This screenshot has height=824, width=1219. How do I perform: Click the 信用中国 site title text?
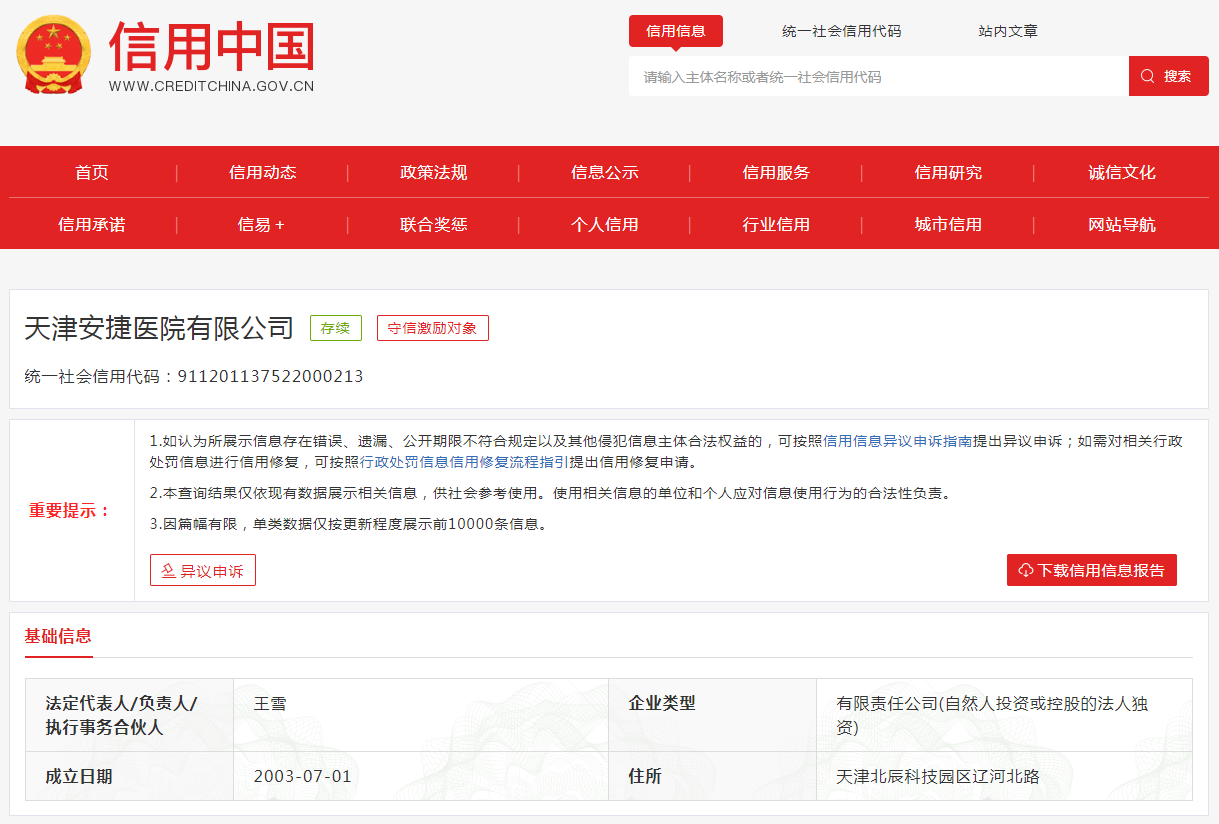(x=211, y=45)
